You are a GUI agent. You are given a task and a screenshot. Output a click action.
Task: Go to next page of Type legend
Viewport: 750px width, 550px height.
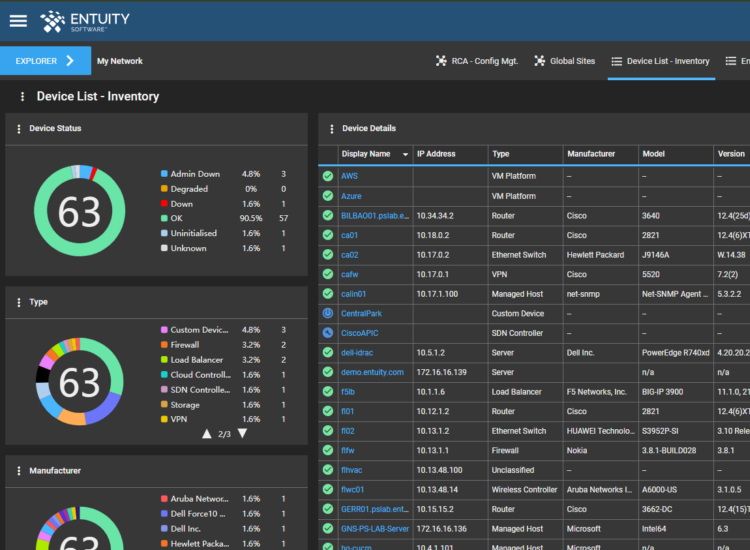coord(243,433)
